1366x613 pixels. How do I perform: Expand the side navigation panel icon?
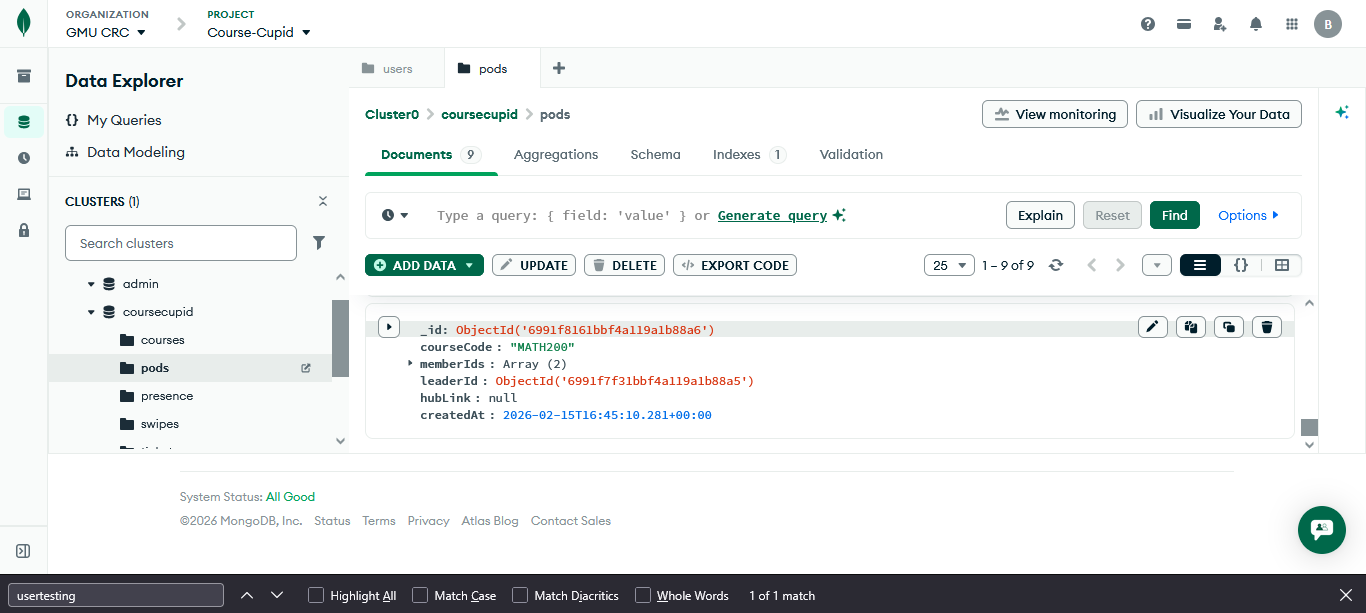click(24, 551)
